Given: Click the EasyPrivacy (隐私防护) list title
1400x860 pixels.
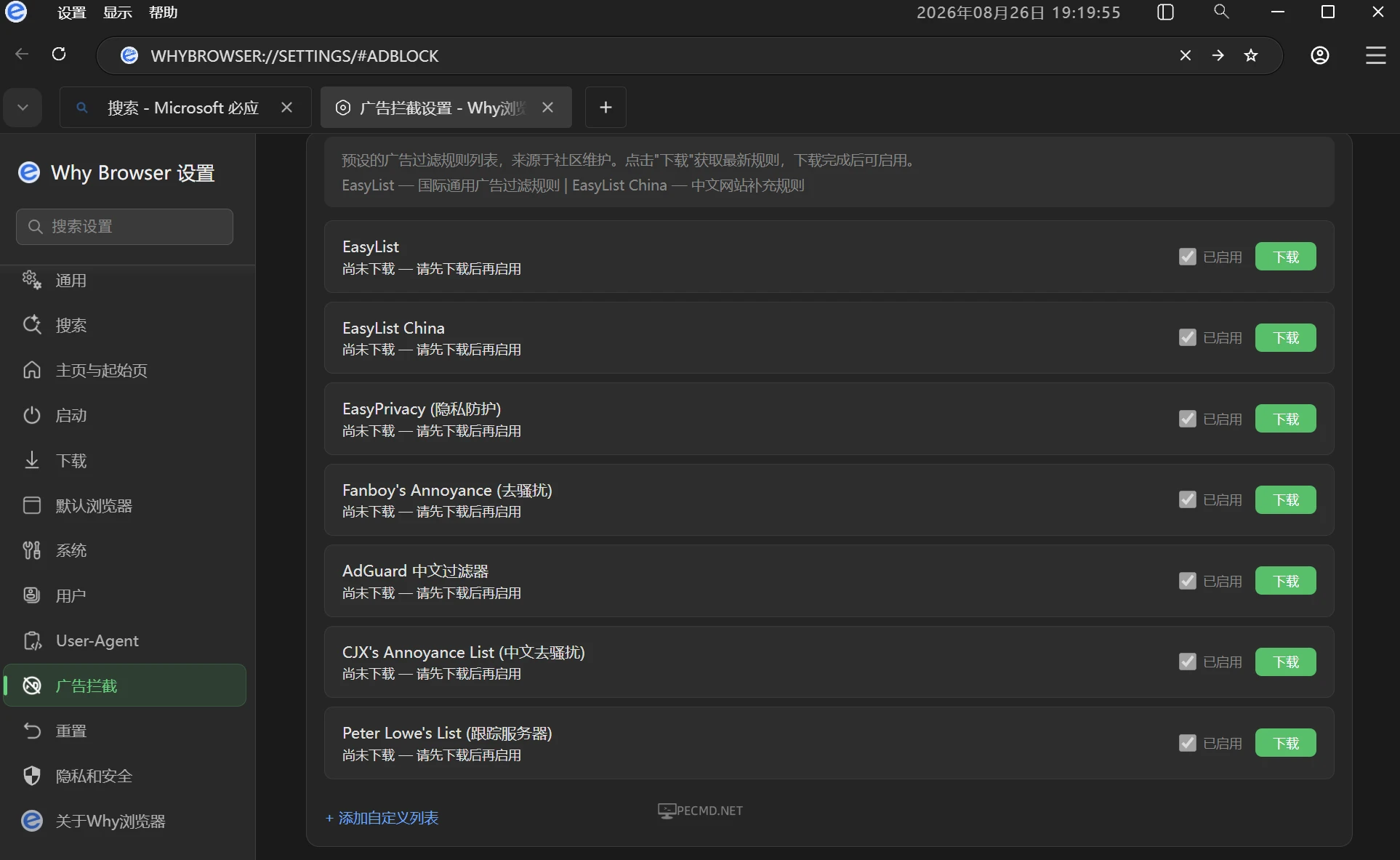Looking at the screenshot, I should [x=422, y=409].
